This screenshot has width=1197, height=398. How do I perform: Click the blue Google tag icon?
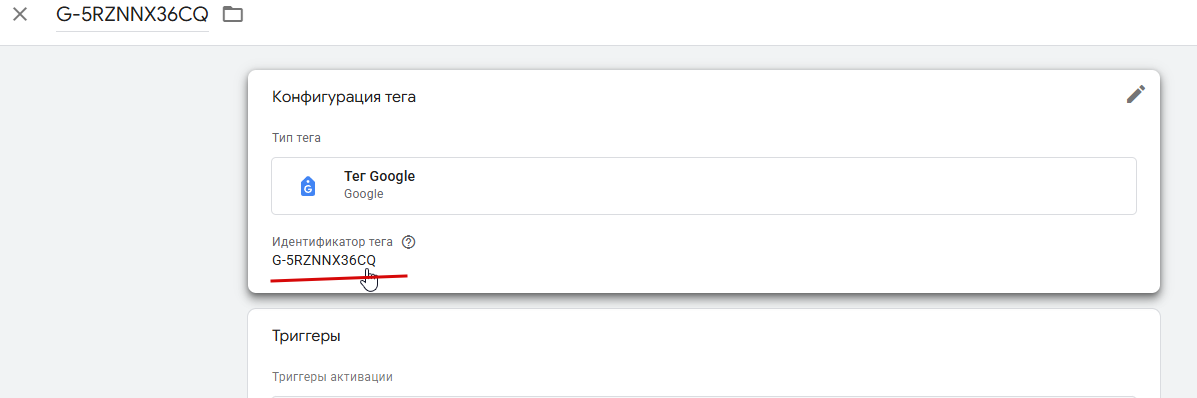308,186
